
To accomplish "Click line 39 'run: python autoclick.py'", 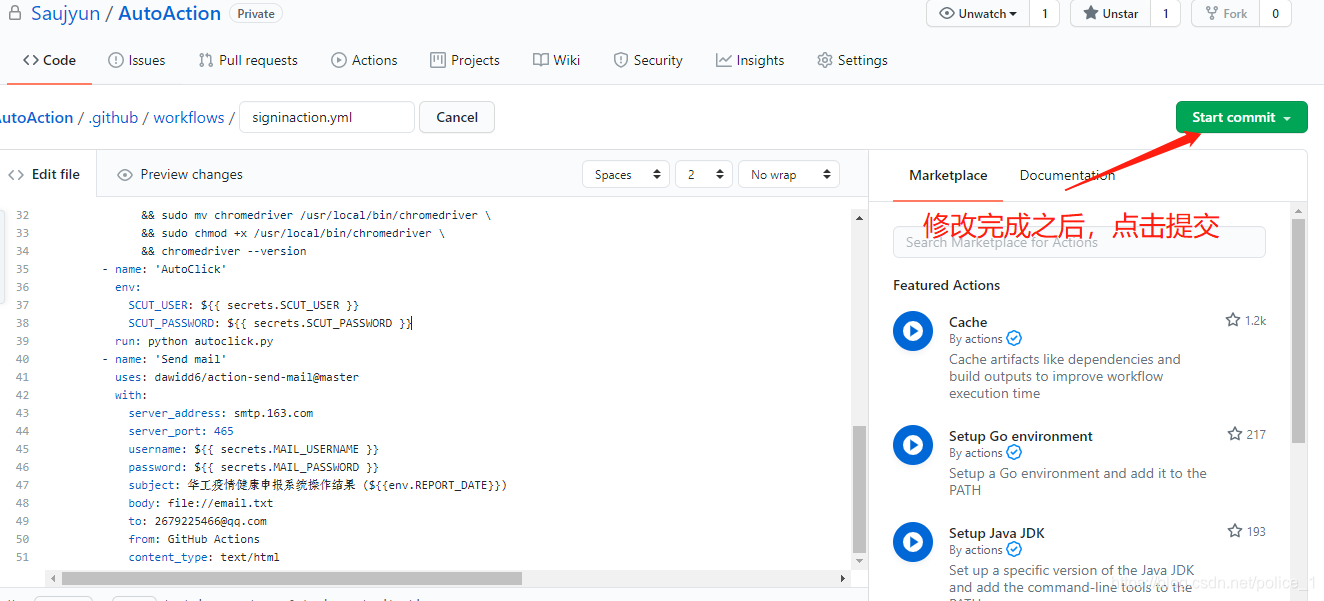I will click(x=194, y=341).
